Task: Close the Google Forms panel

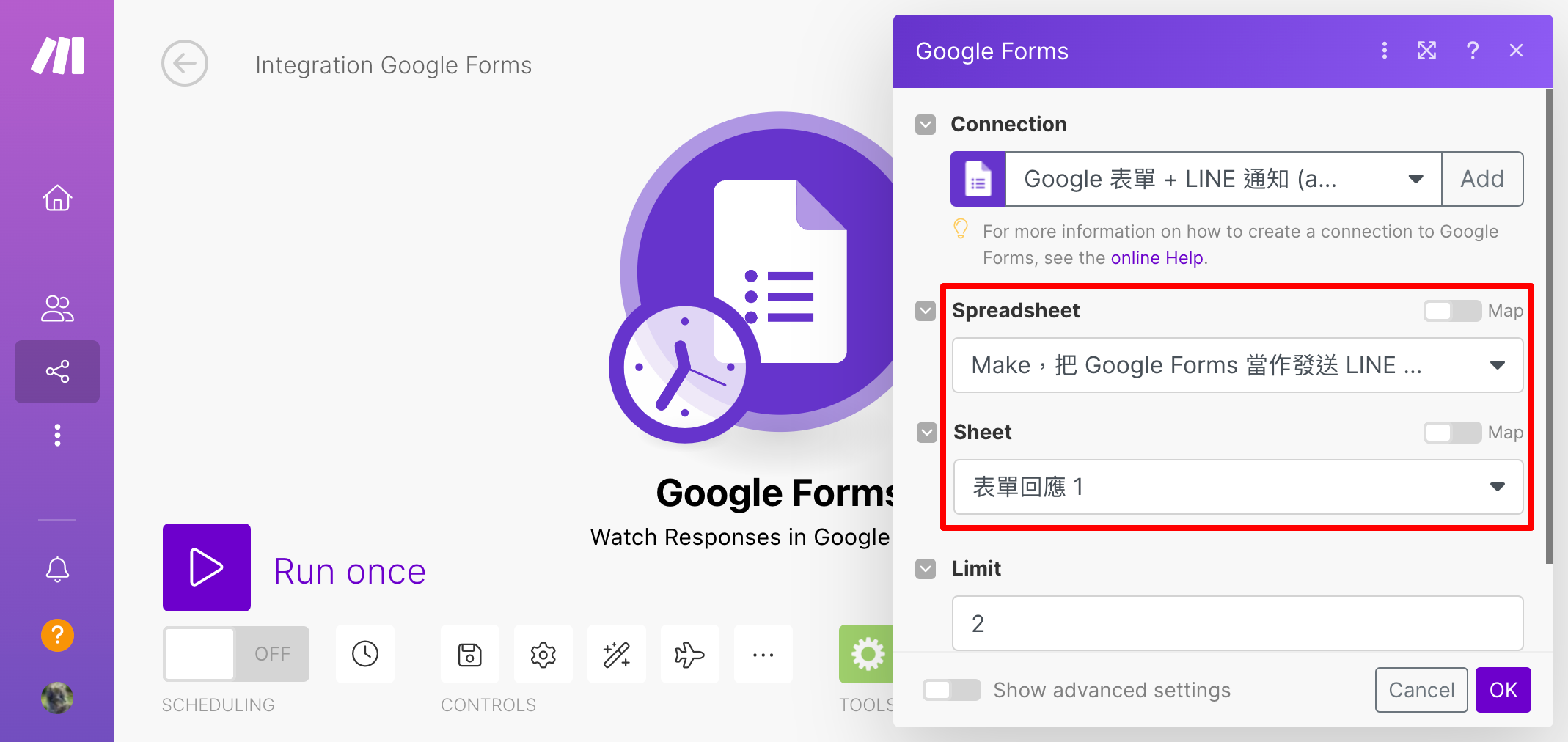Action: (1517, 51)
